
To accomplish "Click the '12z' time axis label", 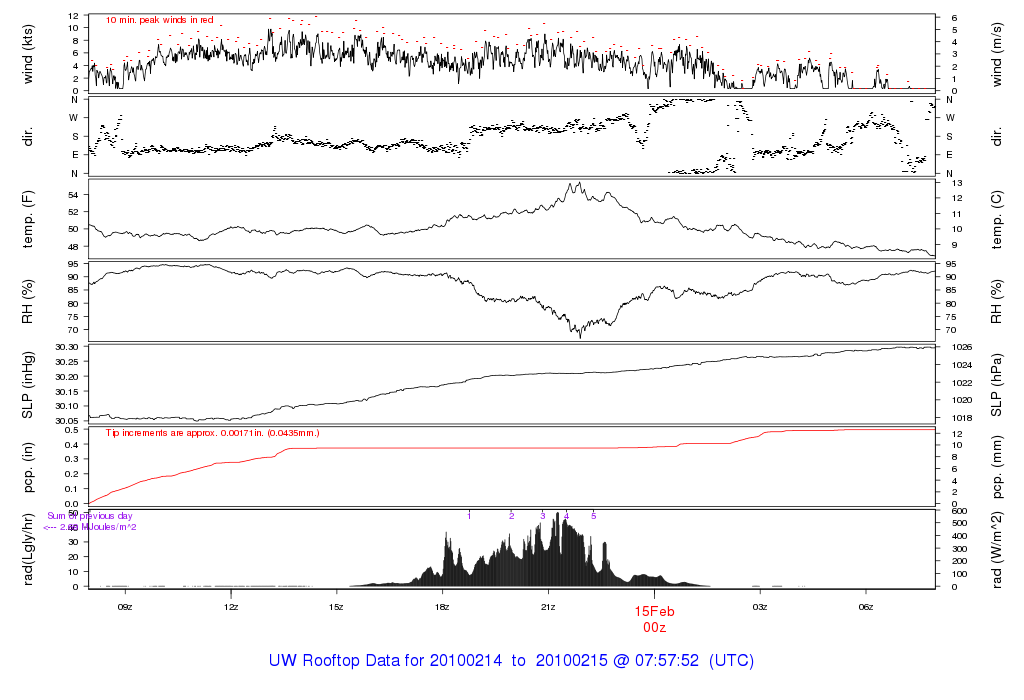I will [x=231, y=607].
